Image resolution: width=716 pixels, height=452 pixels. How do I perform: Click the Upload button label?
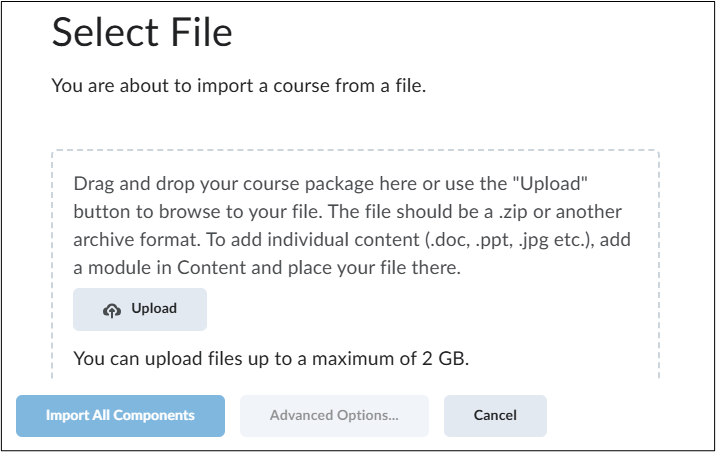click(x=154, y=309)
